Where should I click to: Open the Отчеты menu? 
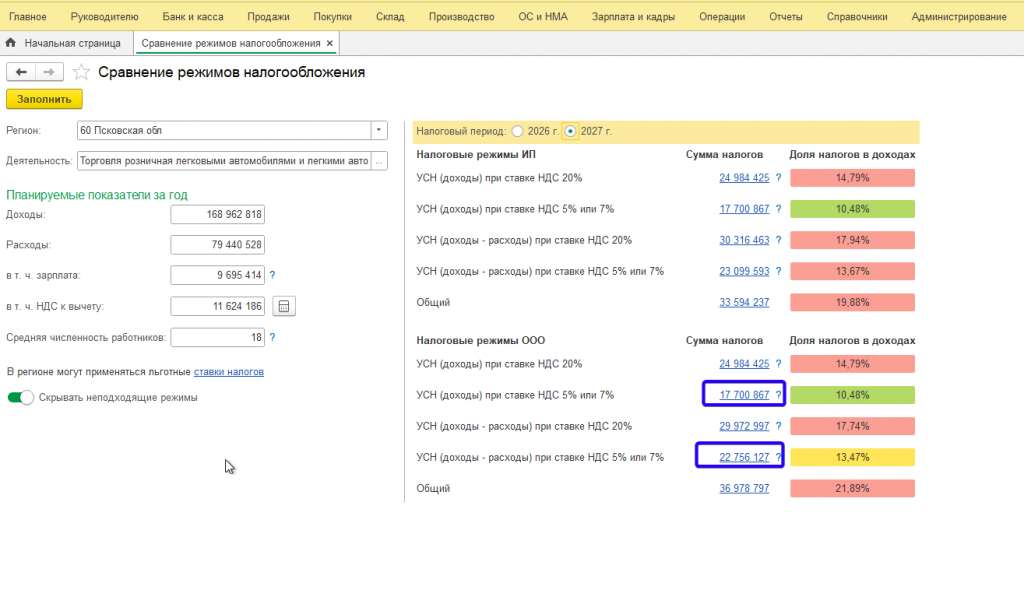[786, 16]
